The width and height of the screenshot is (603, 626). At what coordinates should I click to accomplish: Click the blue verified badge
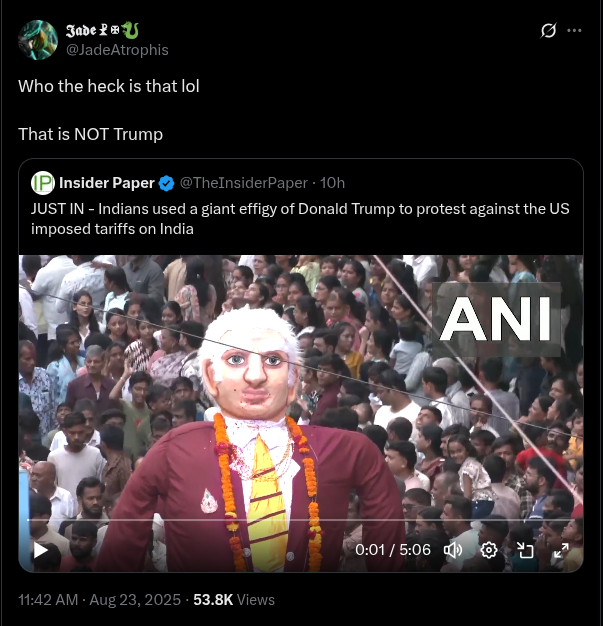tap(166, 183)
